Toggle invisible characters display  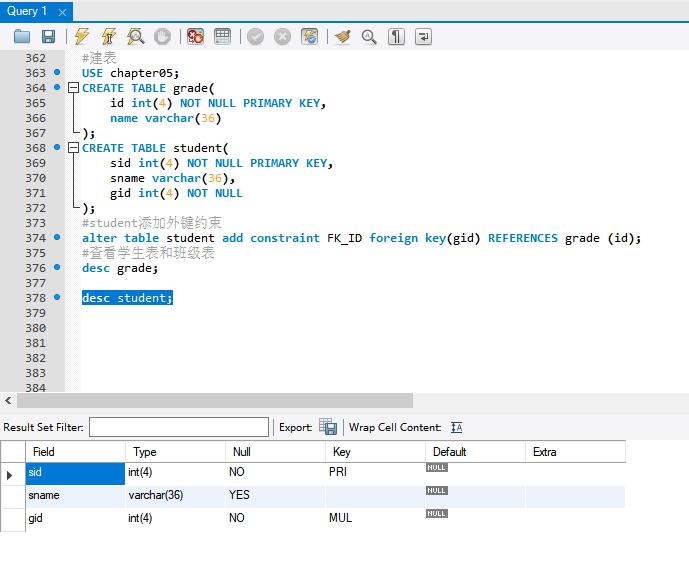(x=396, y=36)
